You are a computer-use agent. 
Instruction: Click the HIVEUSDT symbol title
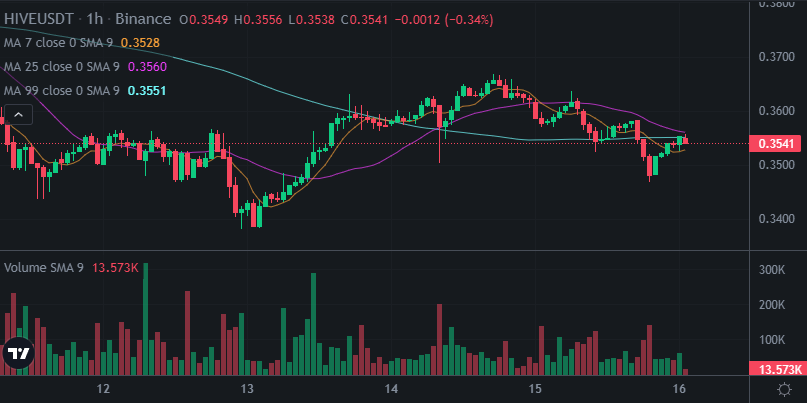[40, 20]
